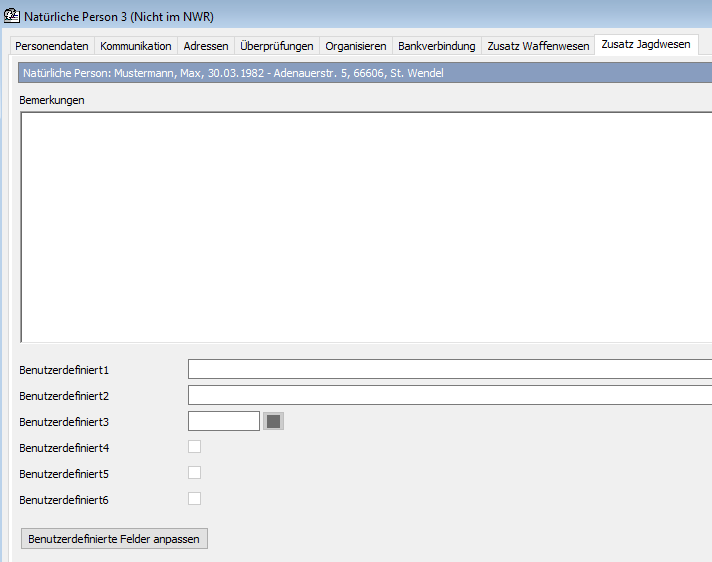Focus the Benutzerdefiniert1 text field

tap(449, 370)
